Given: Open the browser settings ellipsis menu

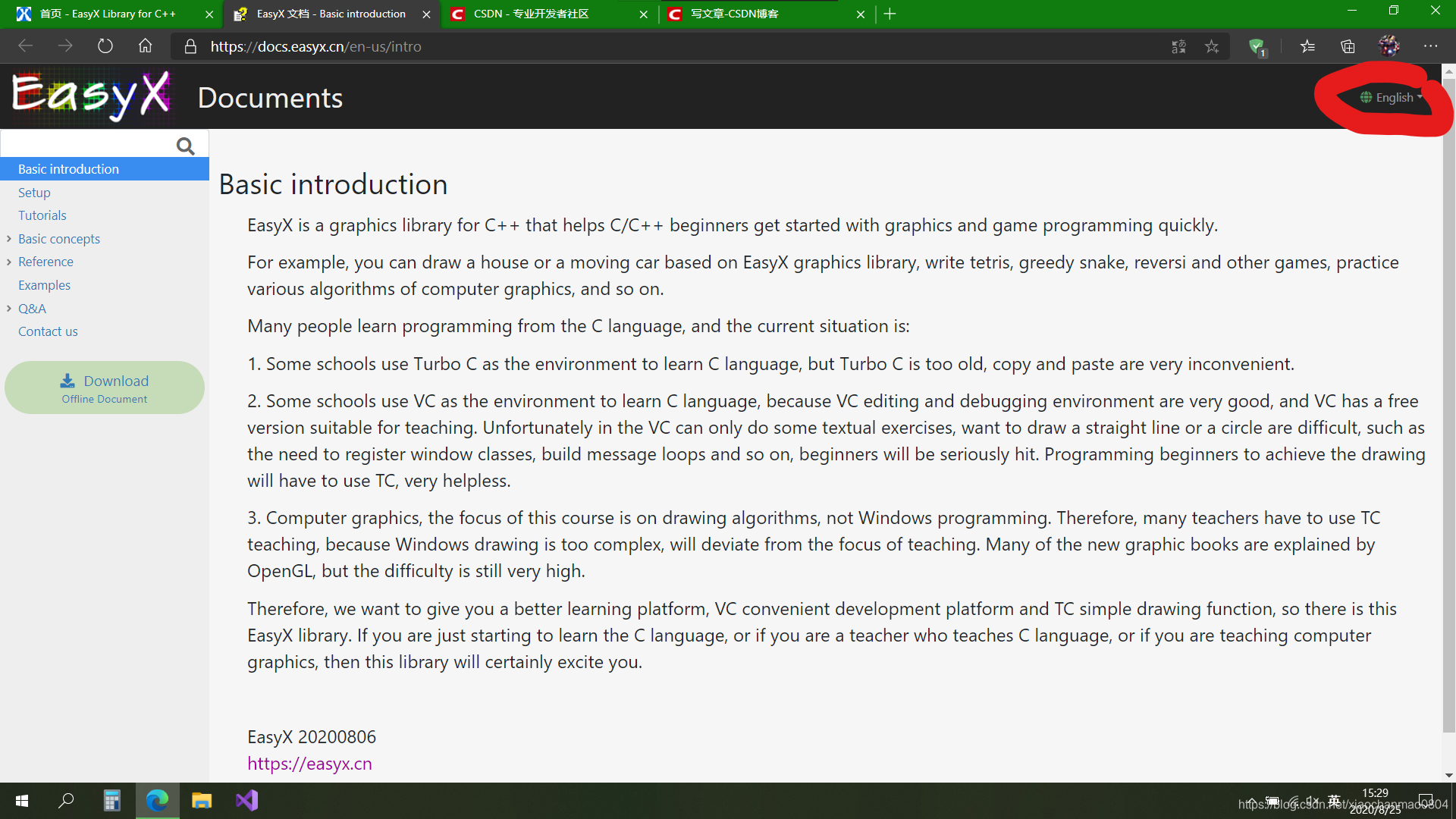Looking at the screenshot, I should click(1430, 46).
